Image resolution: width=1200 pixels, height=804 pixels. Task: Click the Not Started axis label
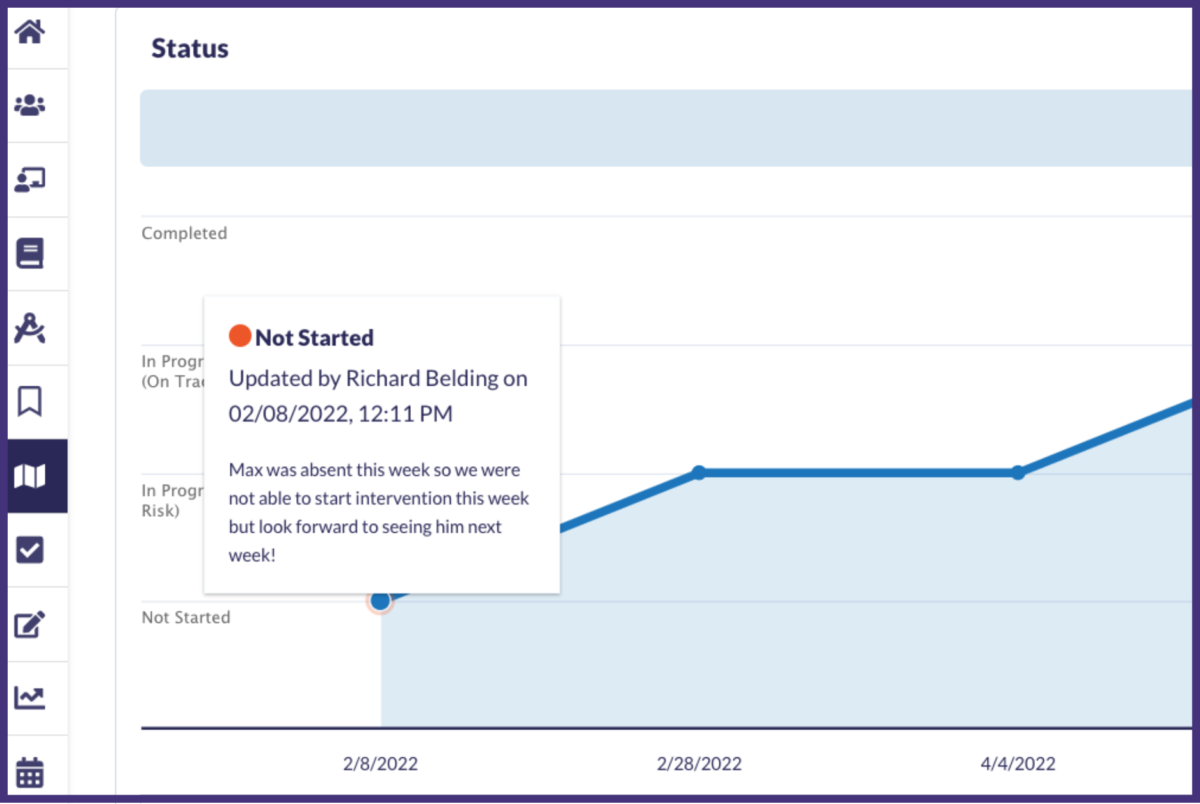pos(186,617)
